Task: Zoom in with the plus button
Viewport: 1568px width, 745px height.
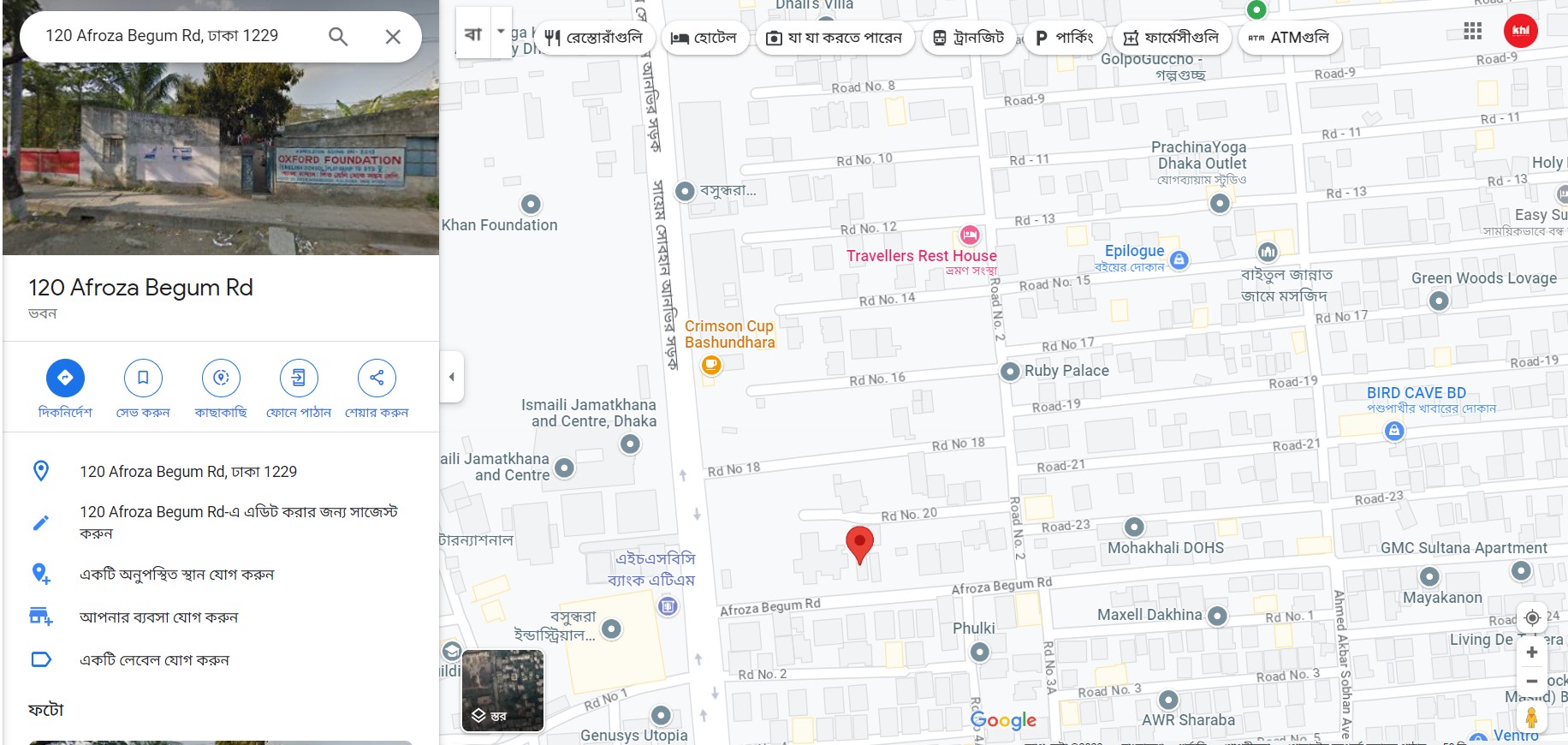Action: pyautogui.click(x=1532, y=653)
